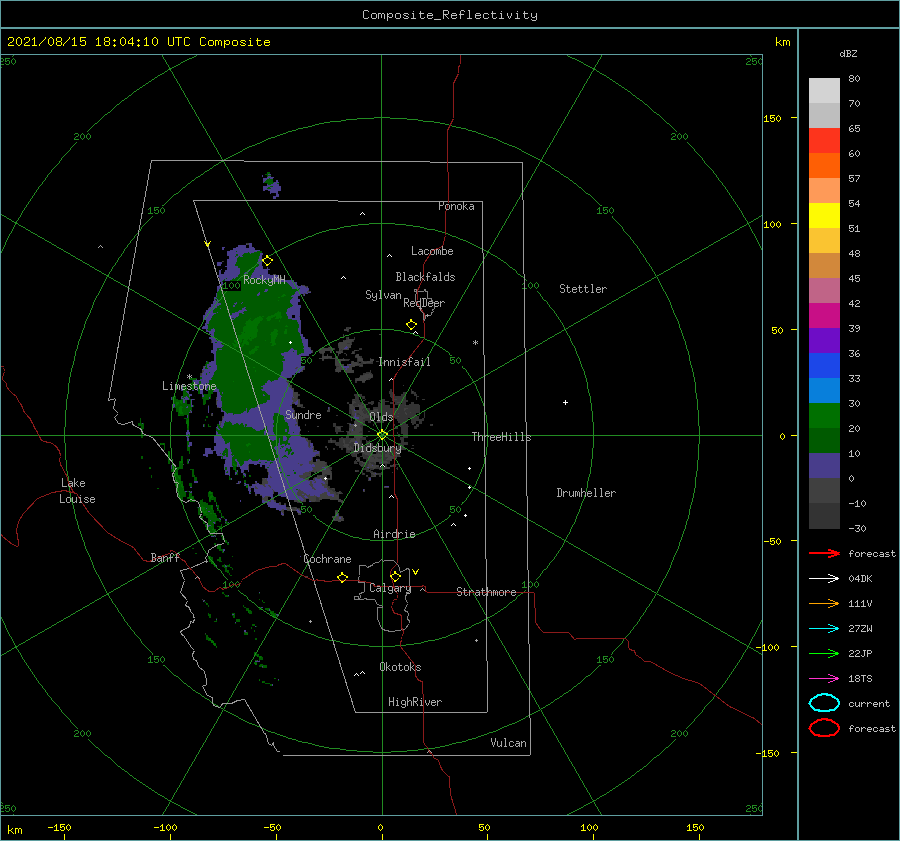The image size is (900, 841).
Task: Click the Limestone label
Action: [x=189, y=386]
